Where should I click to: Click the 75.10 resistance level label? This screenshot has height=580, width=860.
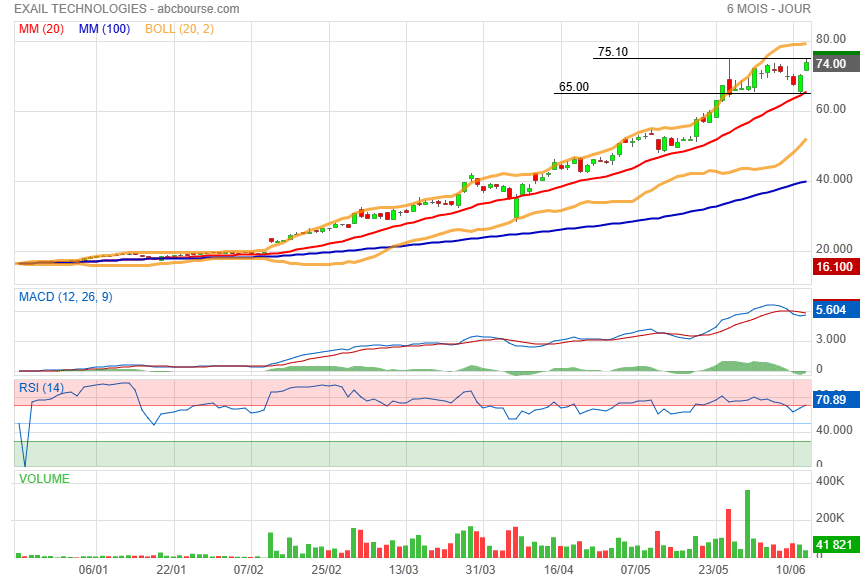tap(613, 52)
